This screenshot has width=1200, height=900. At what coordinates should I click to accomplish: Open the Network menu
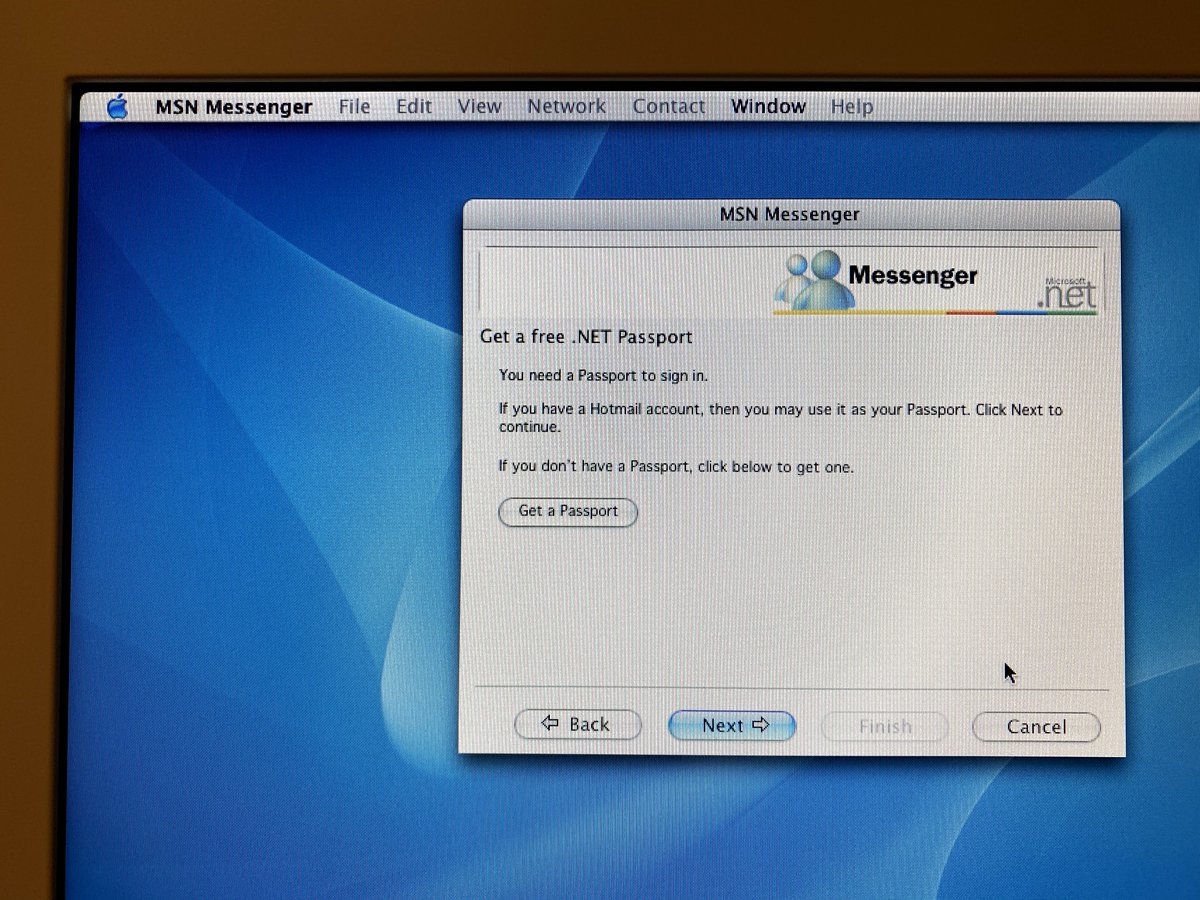[x=567, y=106]
